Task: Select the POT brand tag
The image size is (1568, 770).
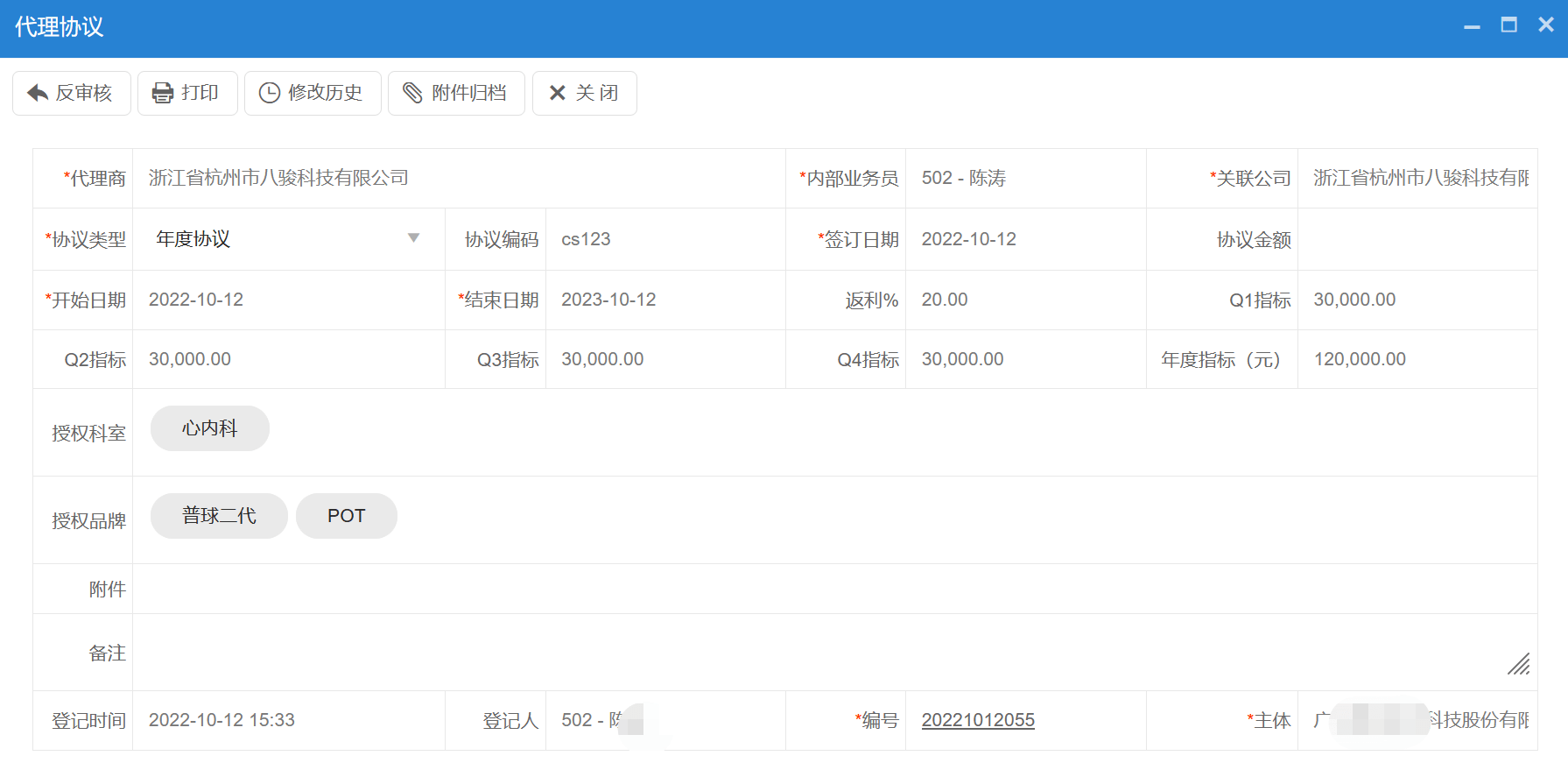Action: point(346,516)
